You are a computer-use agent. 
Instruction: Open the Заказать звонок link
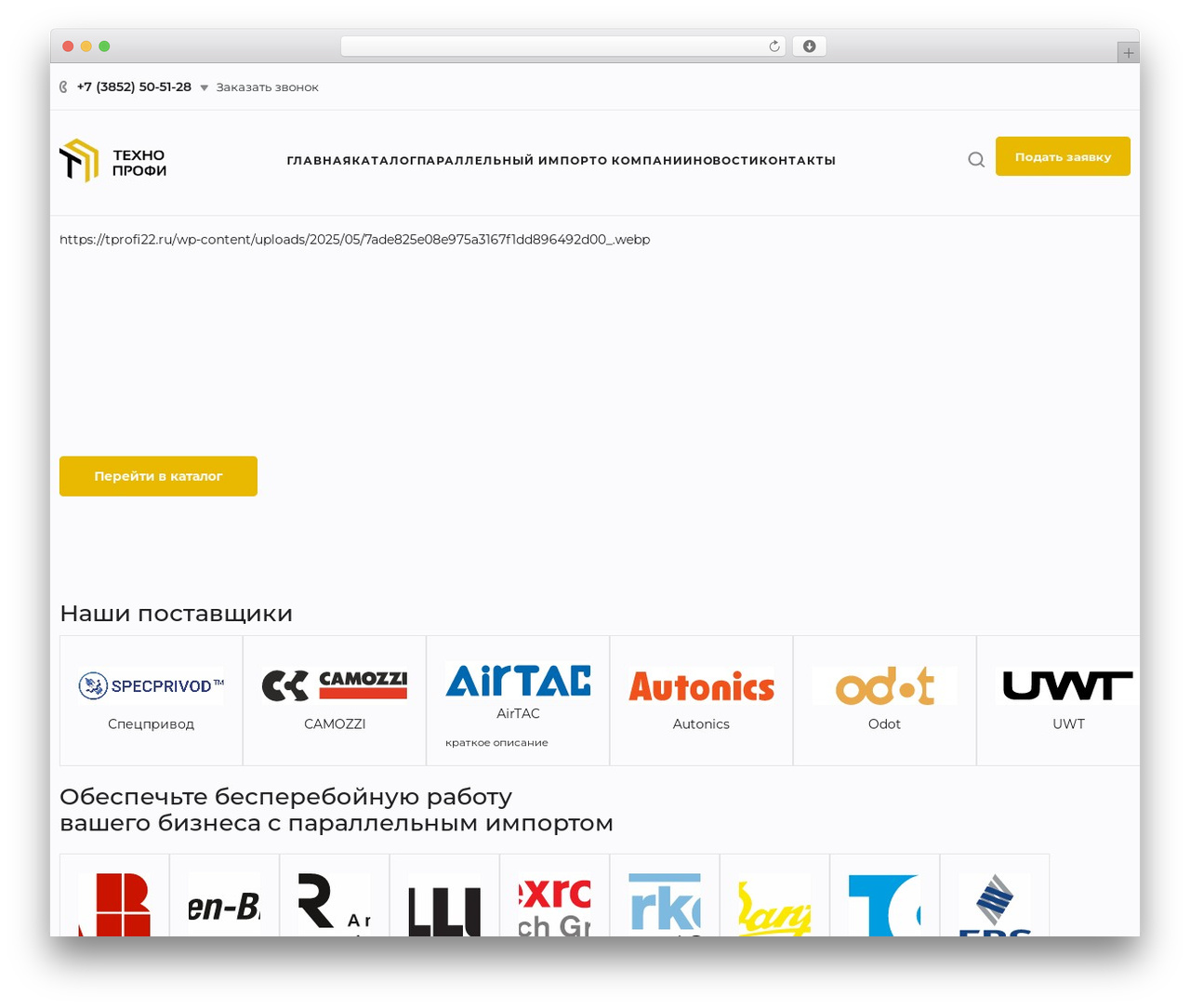point(267,87)
